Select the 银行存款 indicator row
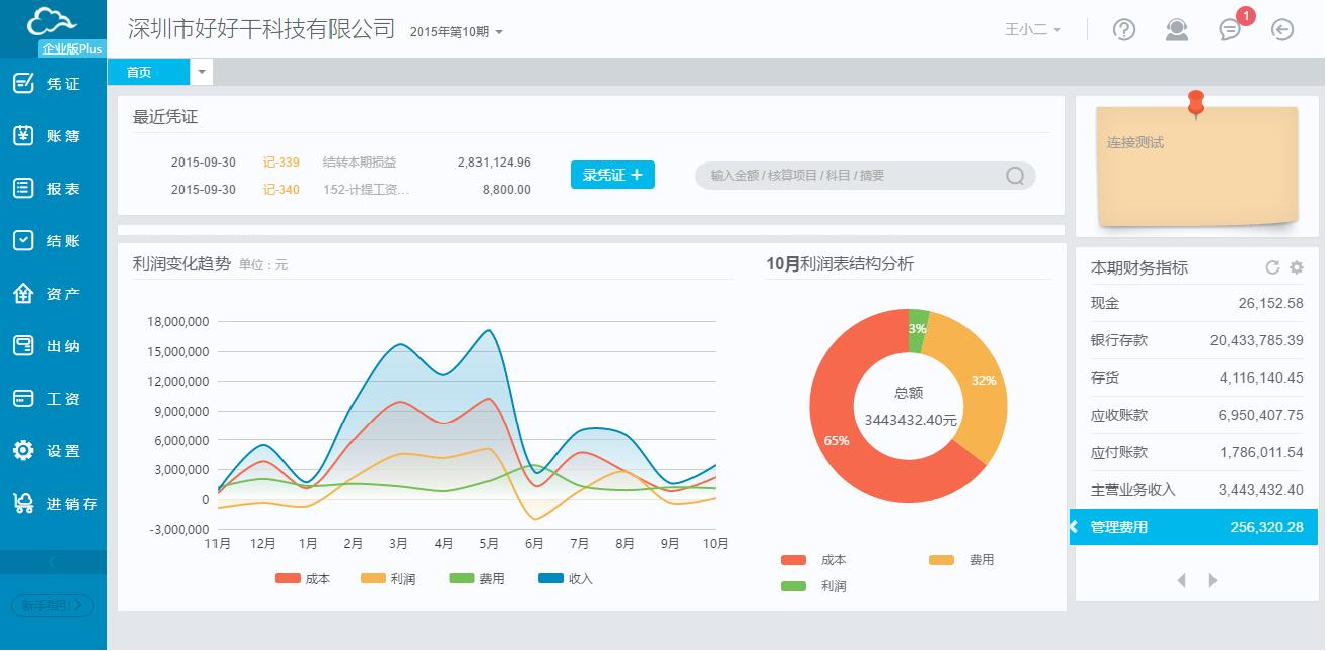 1197,340
